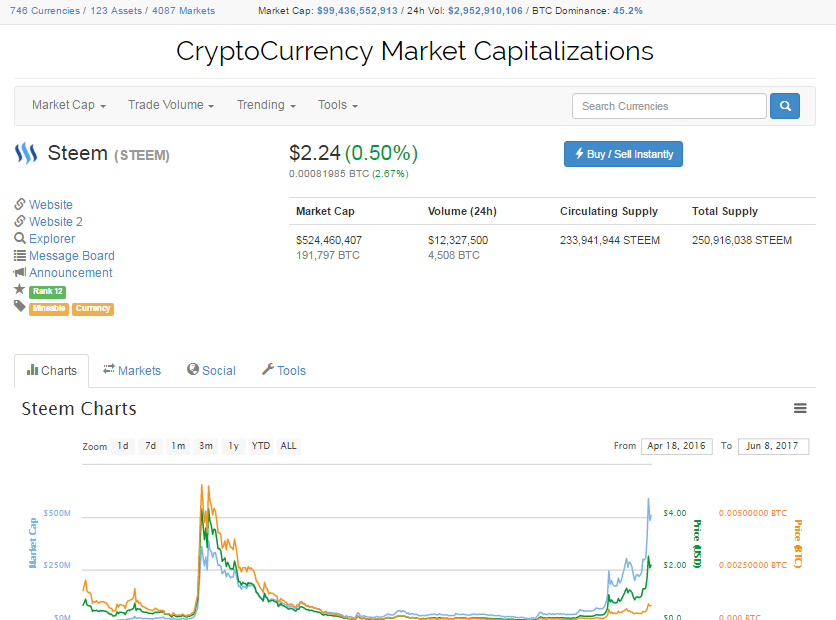Screen dimensions: 836x620
Task: Set chart zoom to 7d
Action: [x=151, y=446]
